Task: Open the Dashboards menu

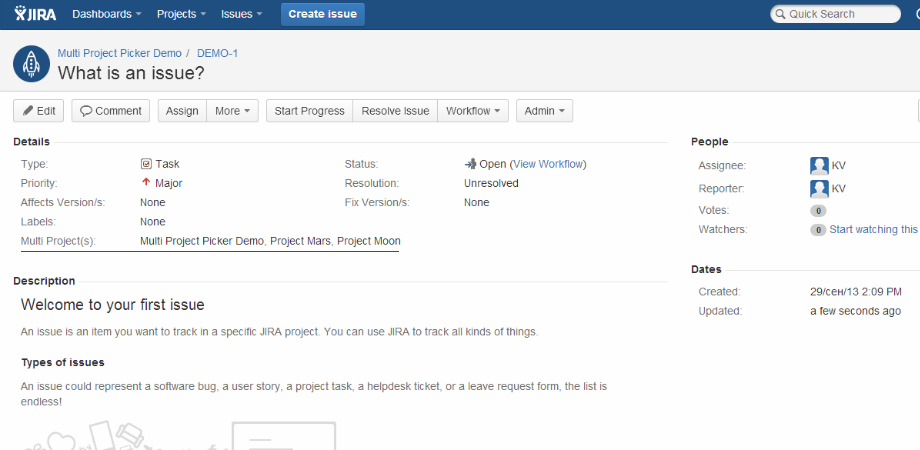Action: (107, 13)
